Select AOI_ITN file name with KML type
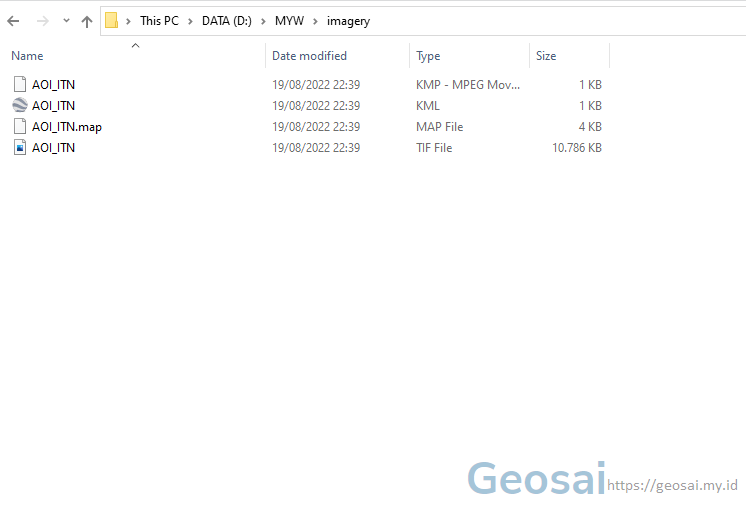The height and width of the screenshot is (505, 746). coord(53,105)
